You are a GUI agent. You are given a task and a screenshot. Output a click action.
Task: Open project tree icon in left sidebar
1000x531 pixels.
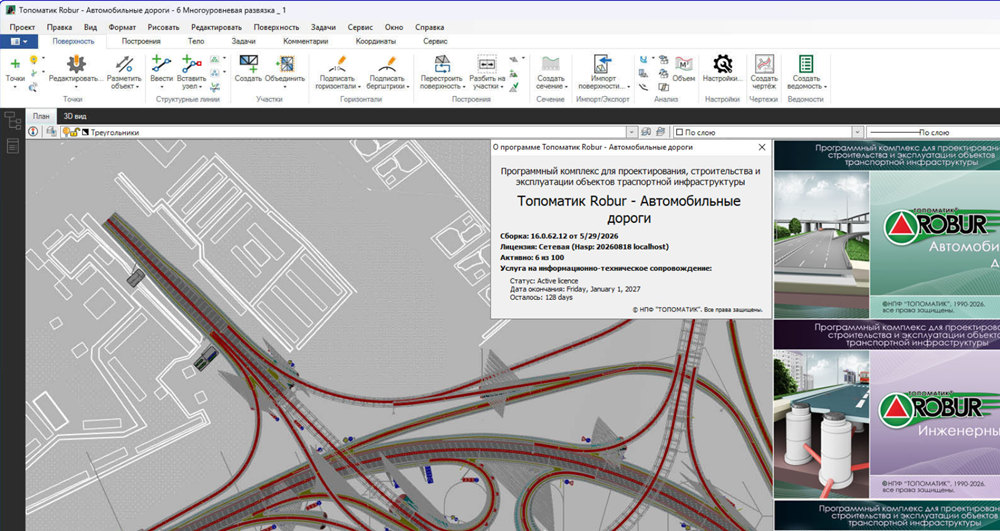point(13,120)
